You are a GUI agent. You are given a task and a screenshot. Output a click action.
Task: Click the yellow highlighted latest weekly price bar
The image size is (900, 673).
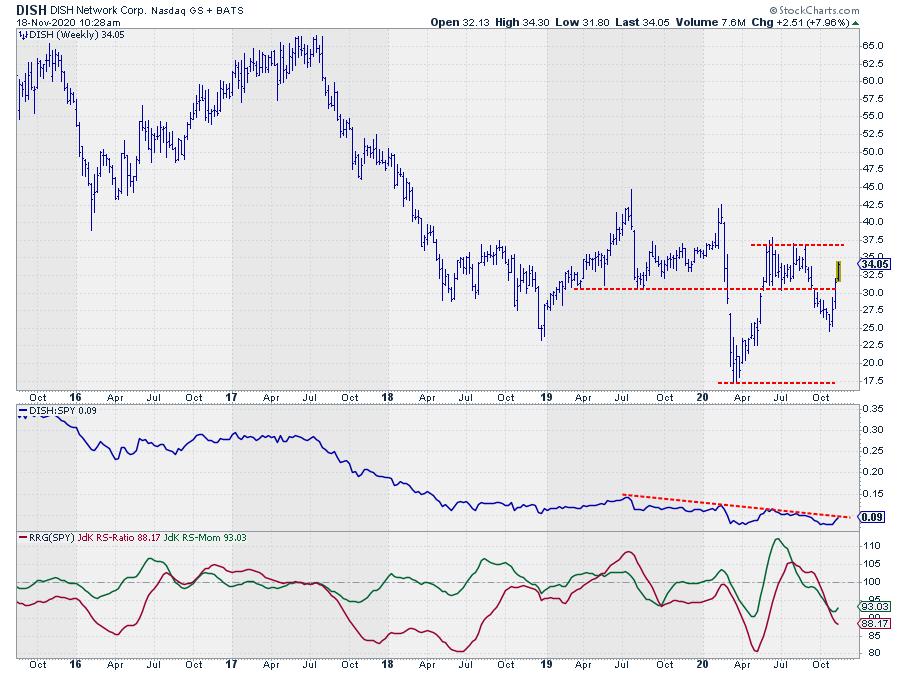[x=838, y=270]
